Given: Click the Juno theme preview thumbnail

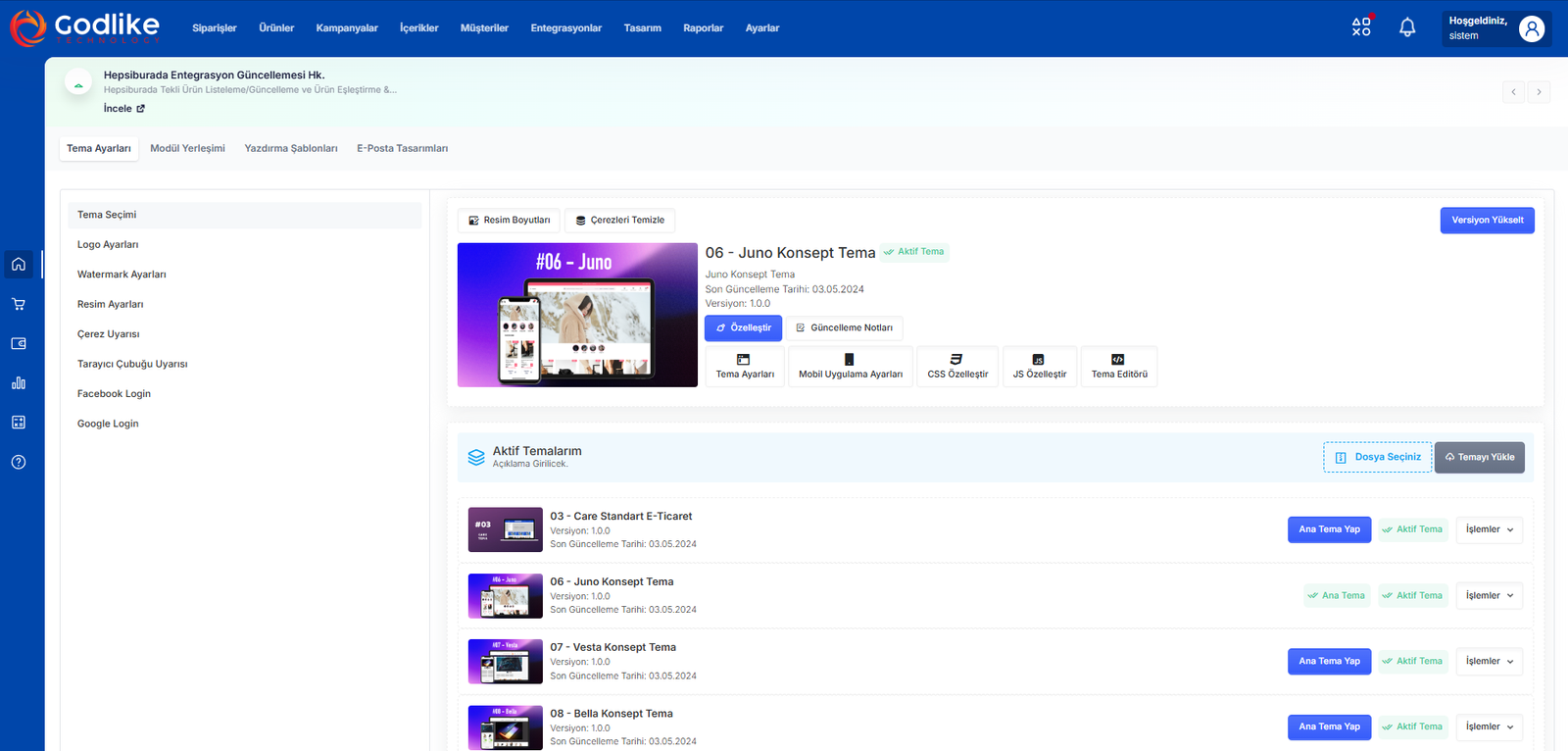Looking at the screenshot, I should 577,315.
